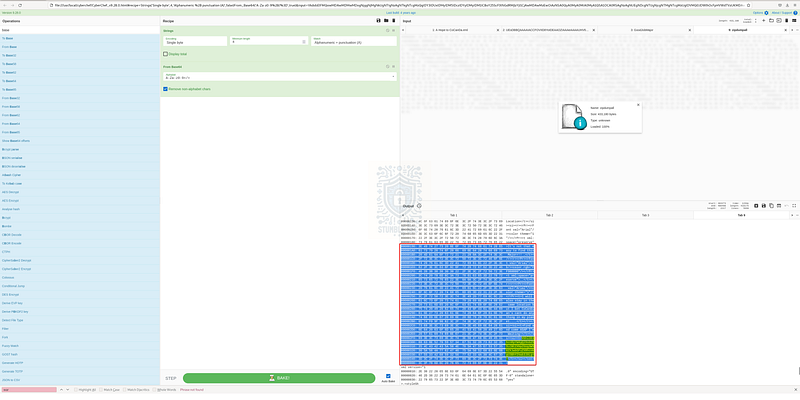This screenshot has height=400, width=800.
Task: Close the zipdumpall input tab
Action: 785,30
